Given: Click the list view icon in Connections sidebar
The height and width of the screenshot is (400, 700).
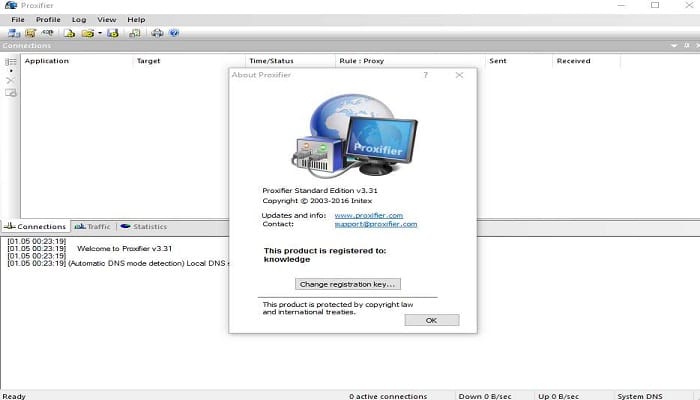Looking at the screenshot, I should click(10, 62).
